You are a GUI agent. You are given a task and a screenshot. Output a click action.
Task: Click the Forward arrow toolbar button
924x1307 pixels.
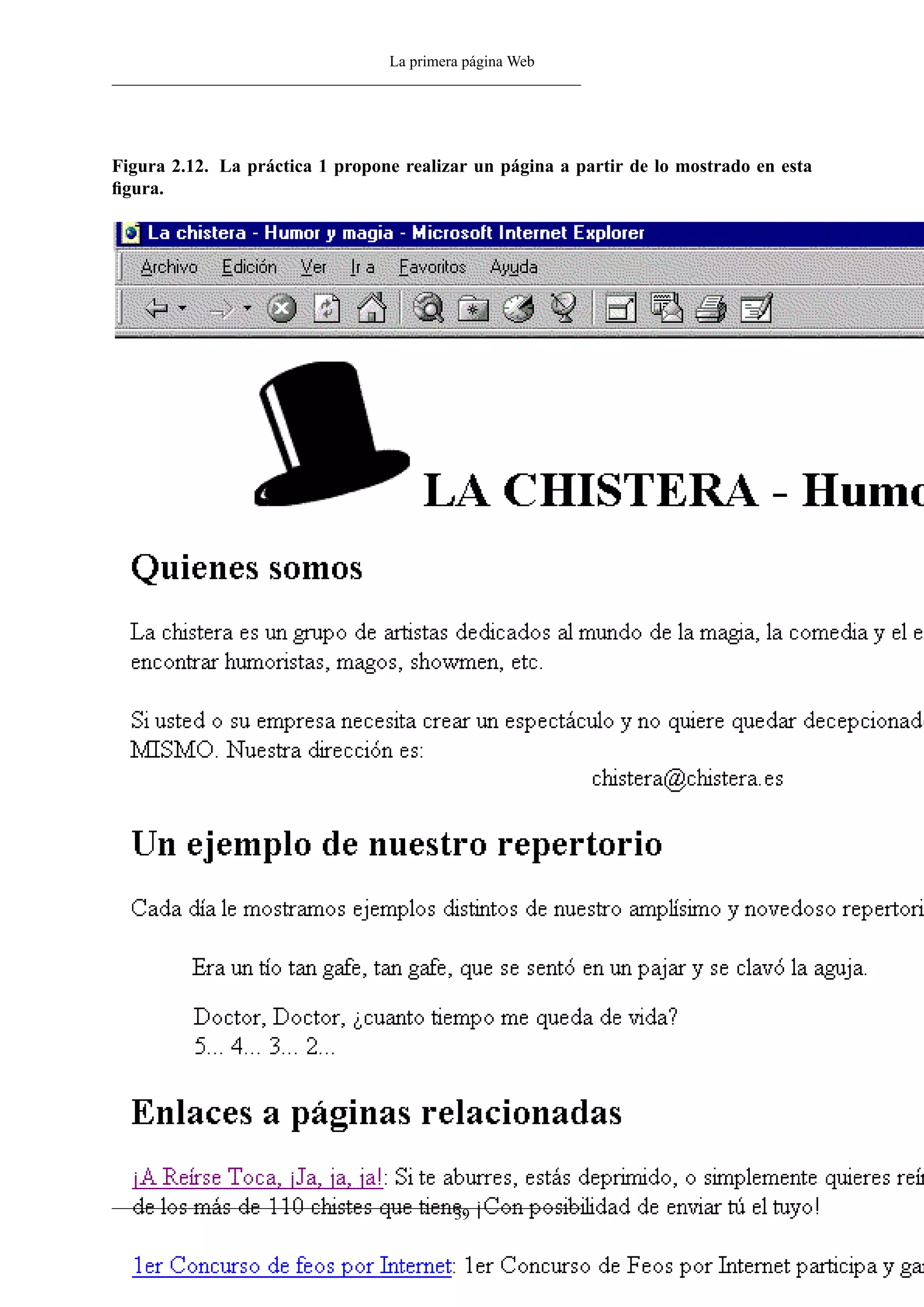222,310
